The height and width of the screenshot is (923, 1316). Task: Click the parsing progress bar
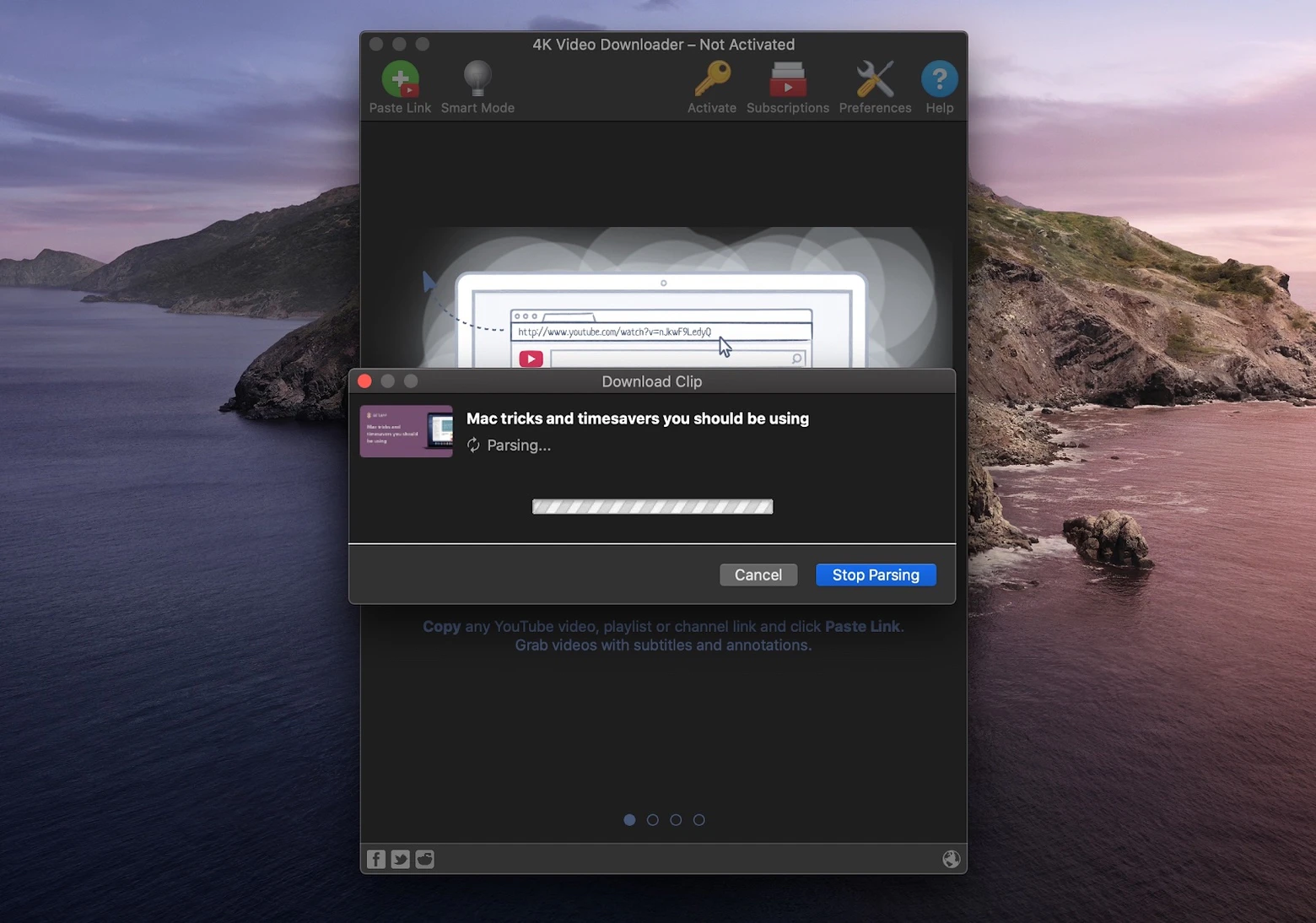pos(652,506)
